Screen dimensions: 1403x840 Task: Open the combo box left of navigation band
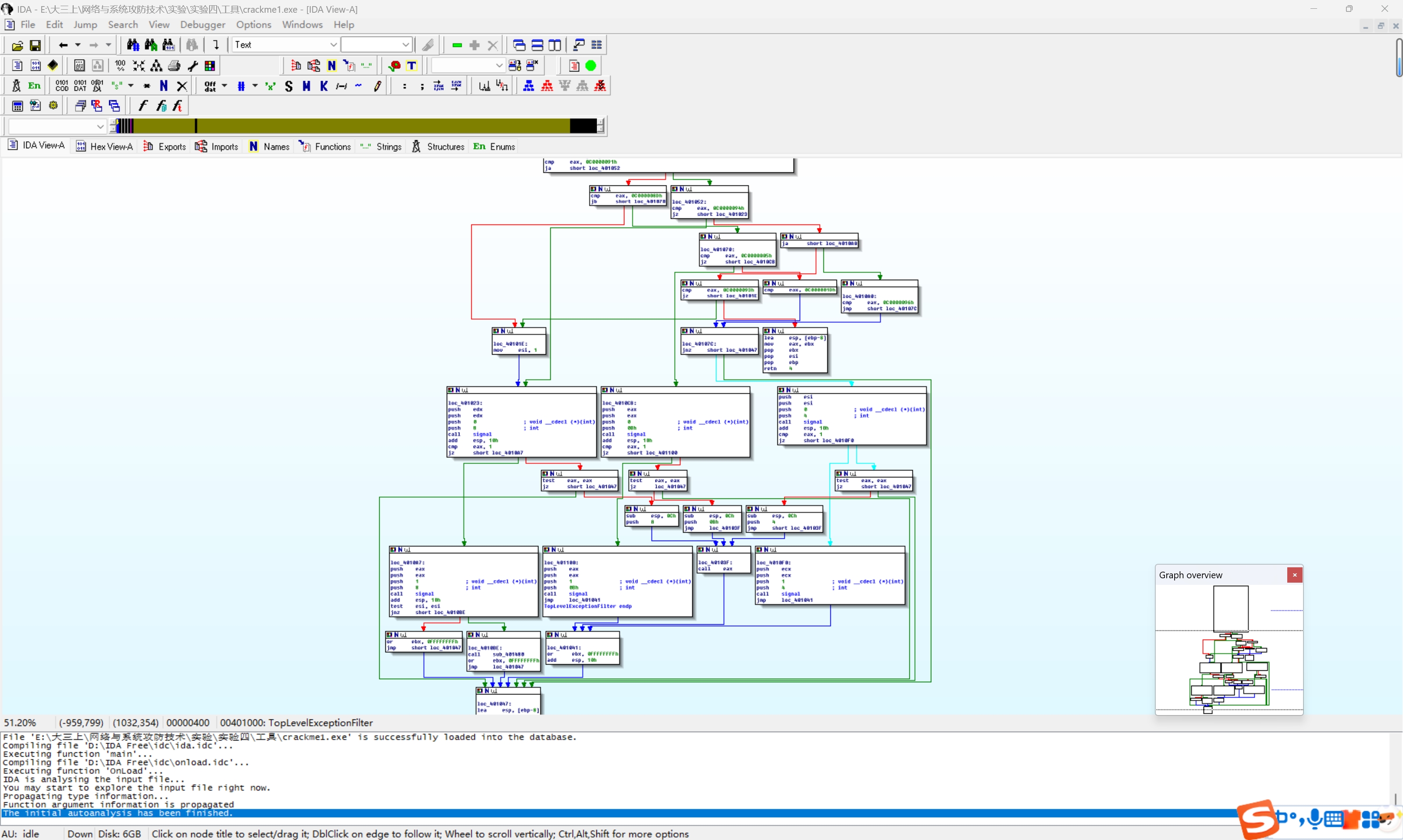(x=100, y=126)
